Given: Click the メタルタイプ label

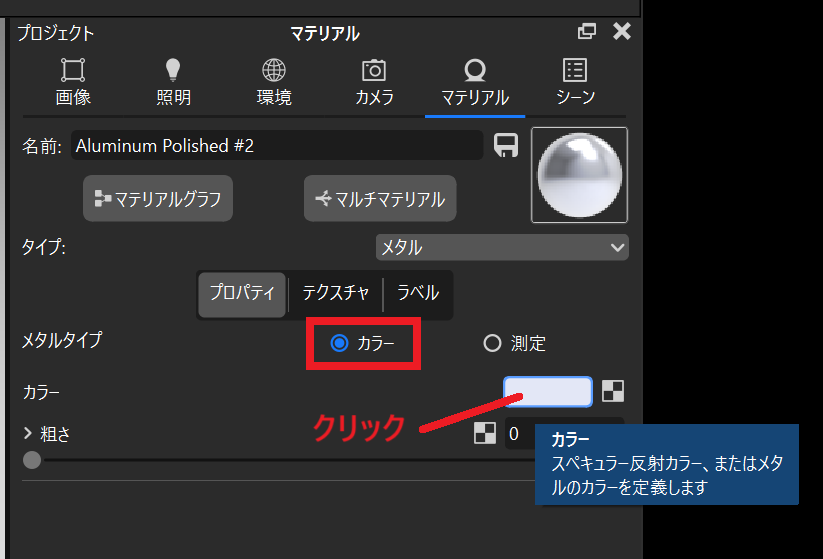Looking at the screenshot, I should click(61, 340).
